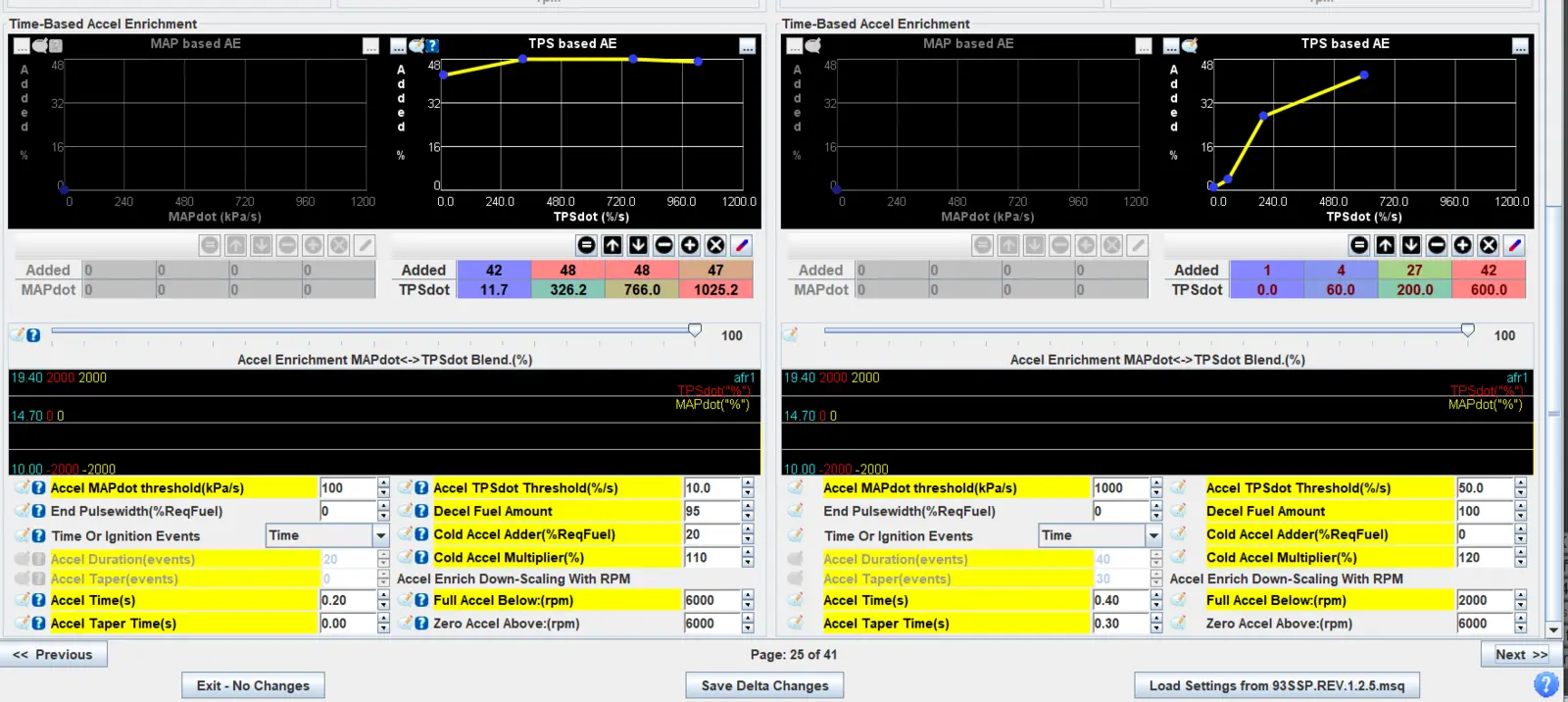Screen dimensions: 1568x702
Task: Increase right Cold Accel Multiplier(%) with up spinner
Action: (x=1521, y=552)
